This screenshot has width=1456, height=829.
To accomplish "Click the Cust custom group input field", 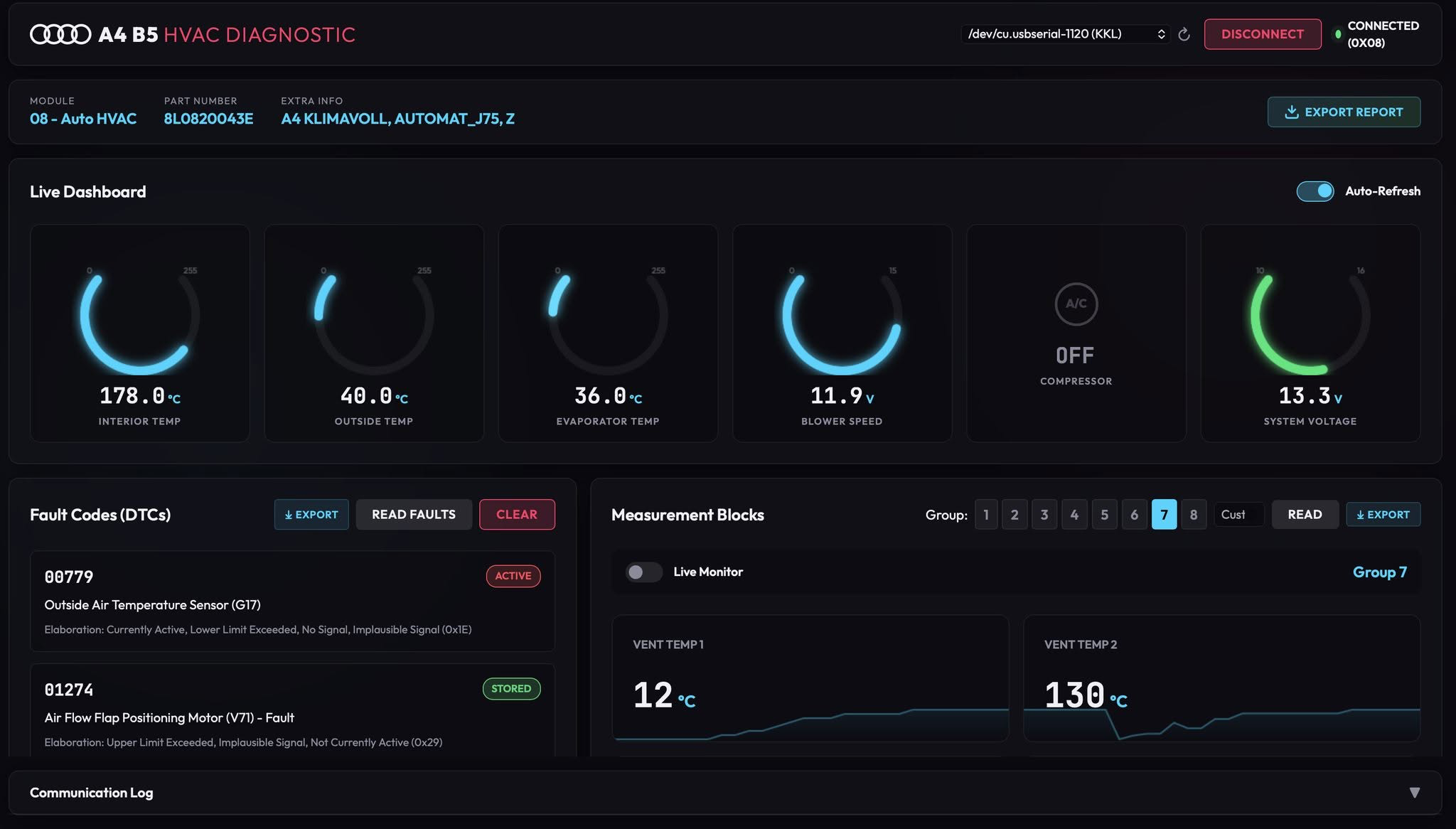I will click(1238, 515).
